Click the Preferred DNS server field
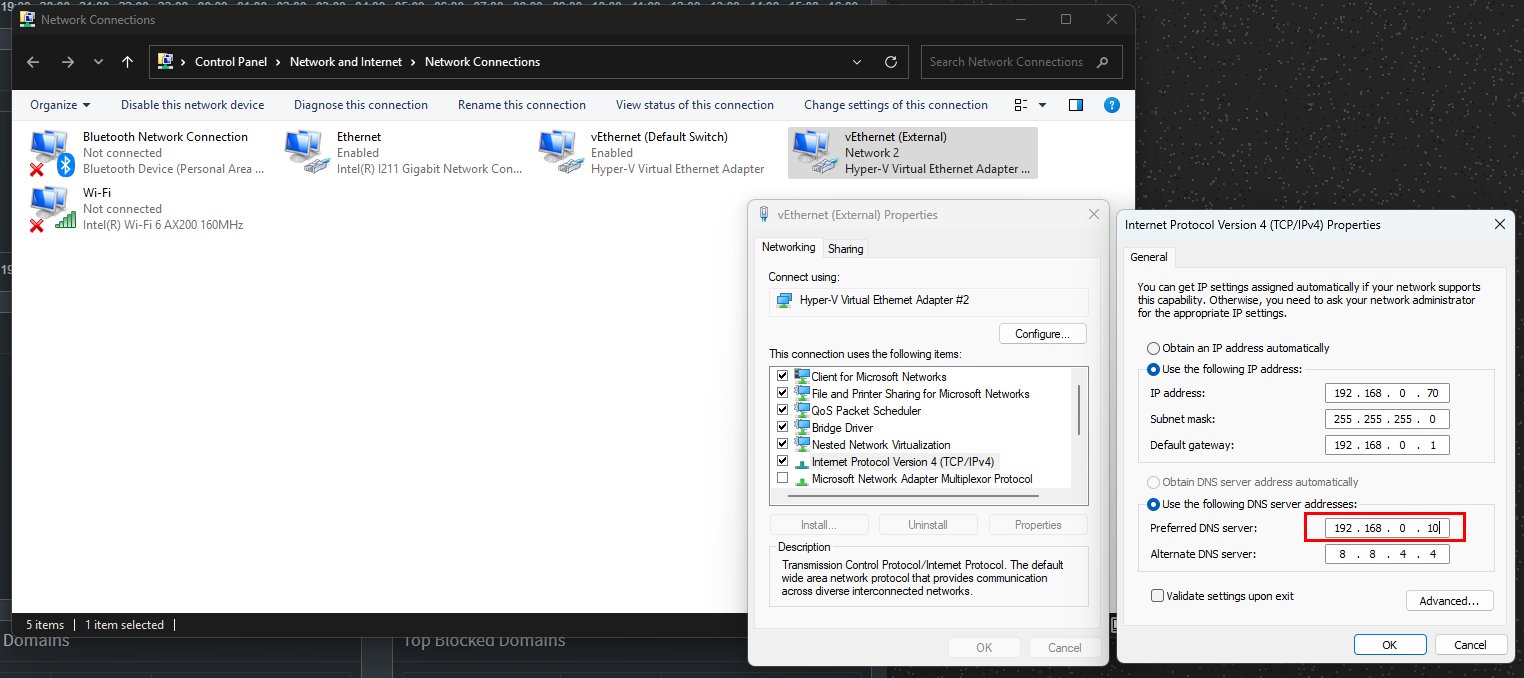 coord(1387,528)
